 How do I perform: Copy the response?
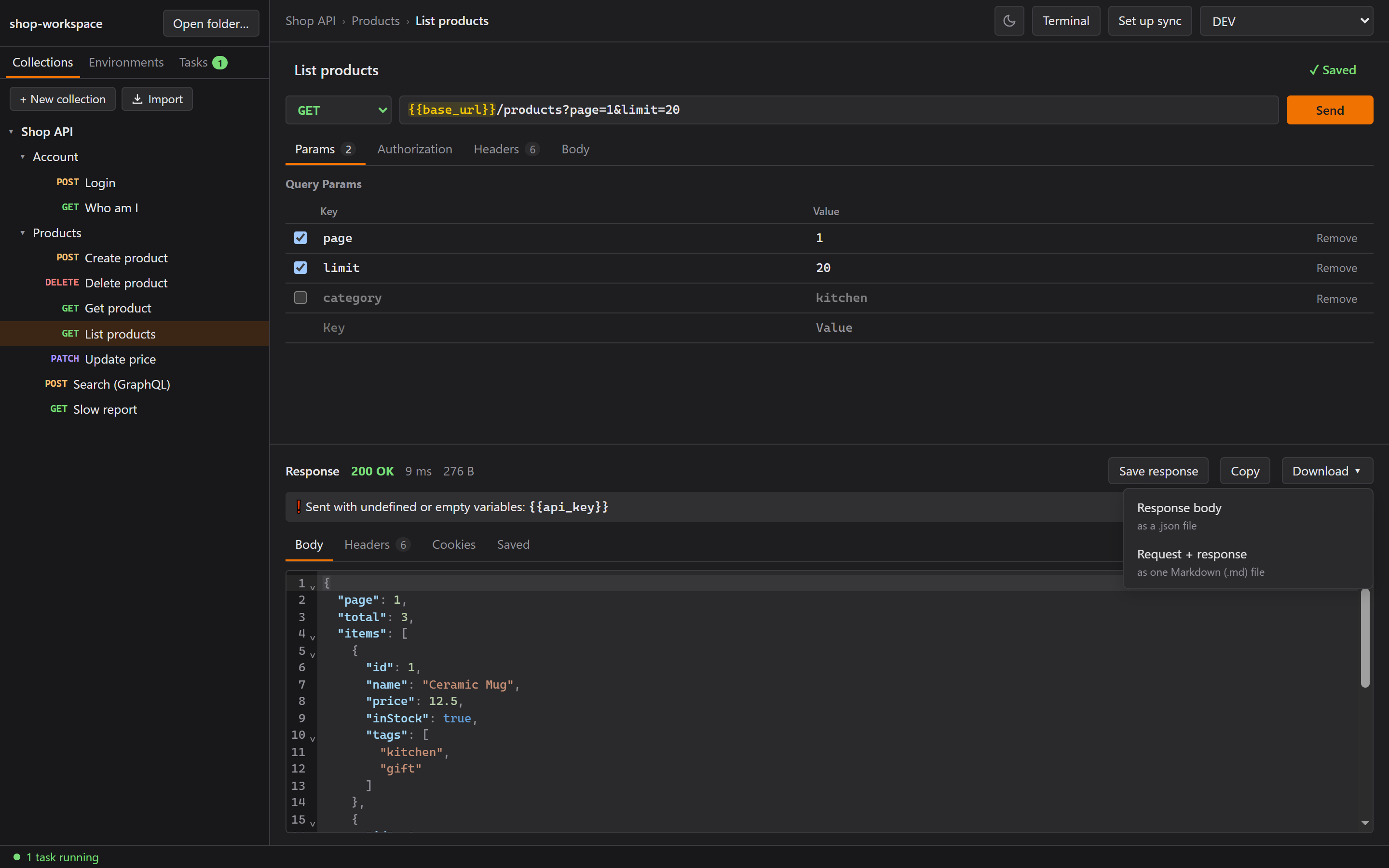pyautogui.click(x=1244, y=471)
